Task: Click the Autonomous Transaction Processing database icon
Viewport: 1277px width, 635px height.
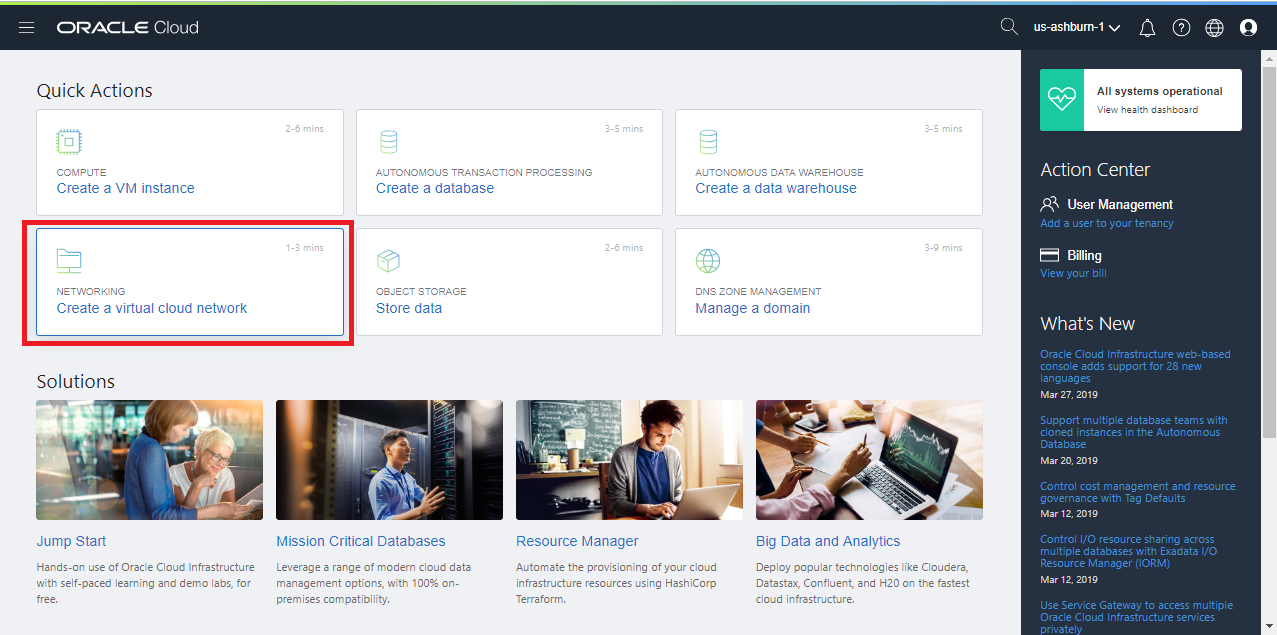Action: (388, 142)
